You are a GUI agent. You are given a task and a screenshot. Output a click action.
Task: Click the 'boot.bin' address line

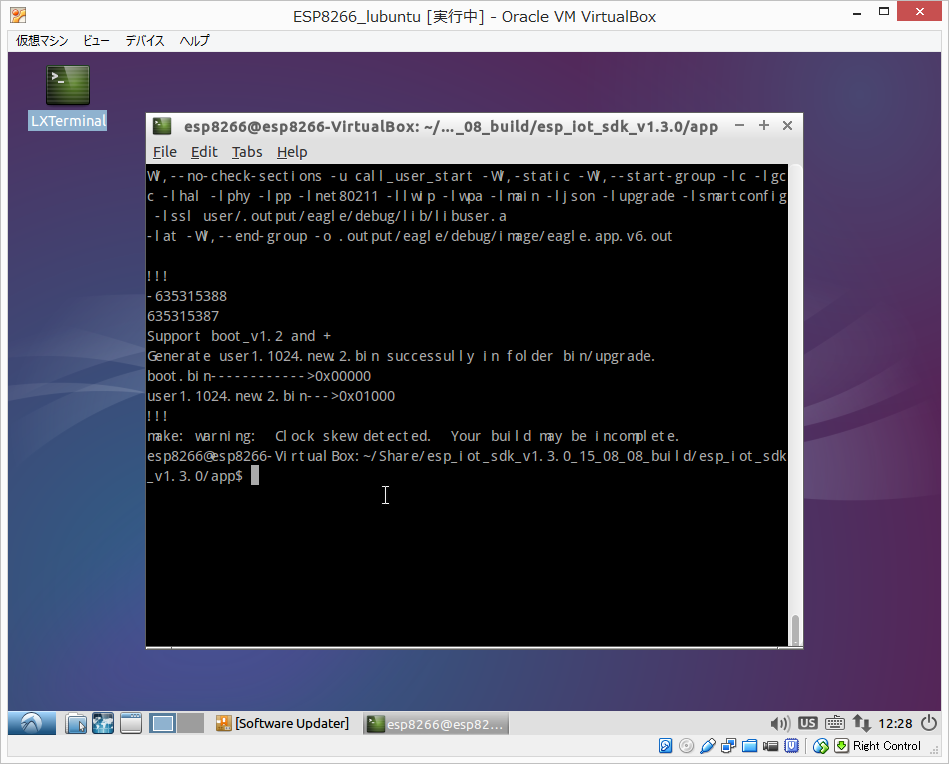(259, 376)
